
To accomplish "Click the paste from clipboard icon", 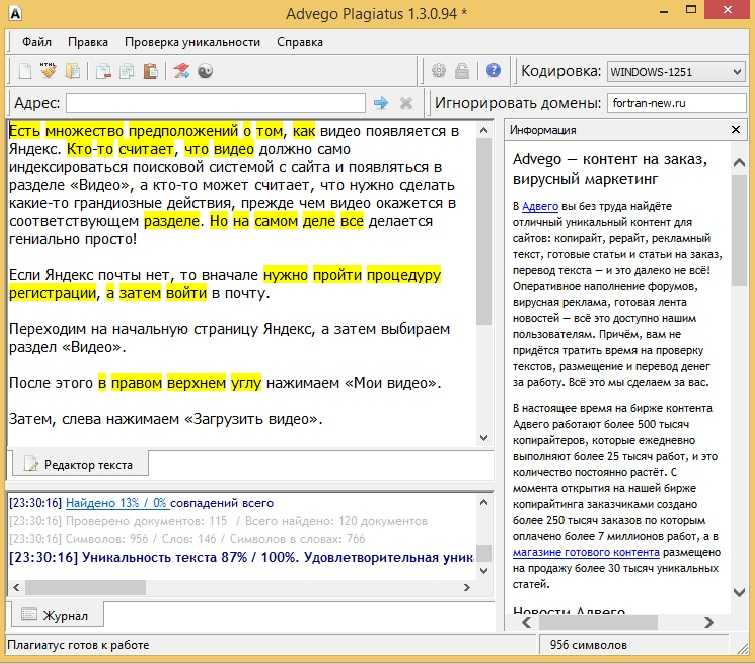I will click(151, 71).
